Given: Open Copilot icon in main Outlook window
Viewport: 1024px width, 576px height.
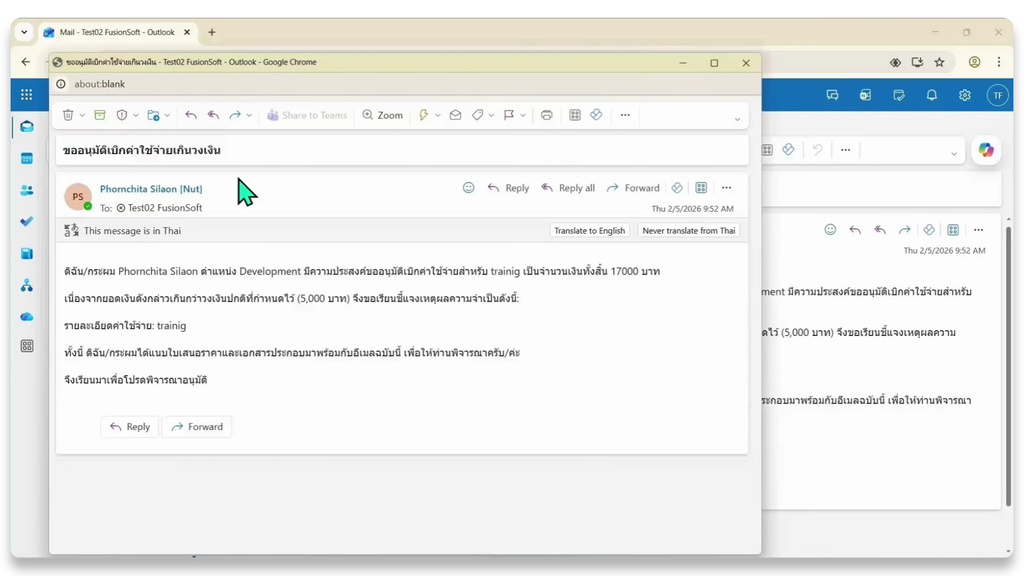Looking at the screenshot, I should tap(985, 150).
